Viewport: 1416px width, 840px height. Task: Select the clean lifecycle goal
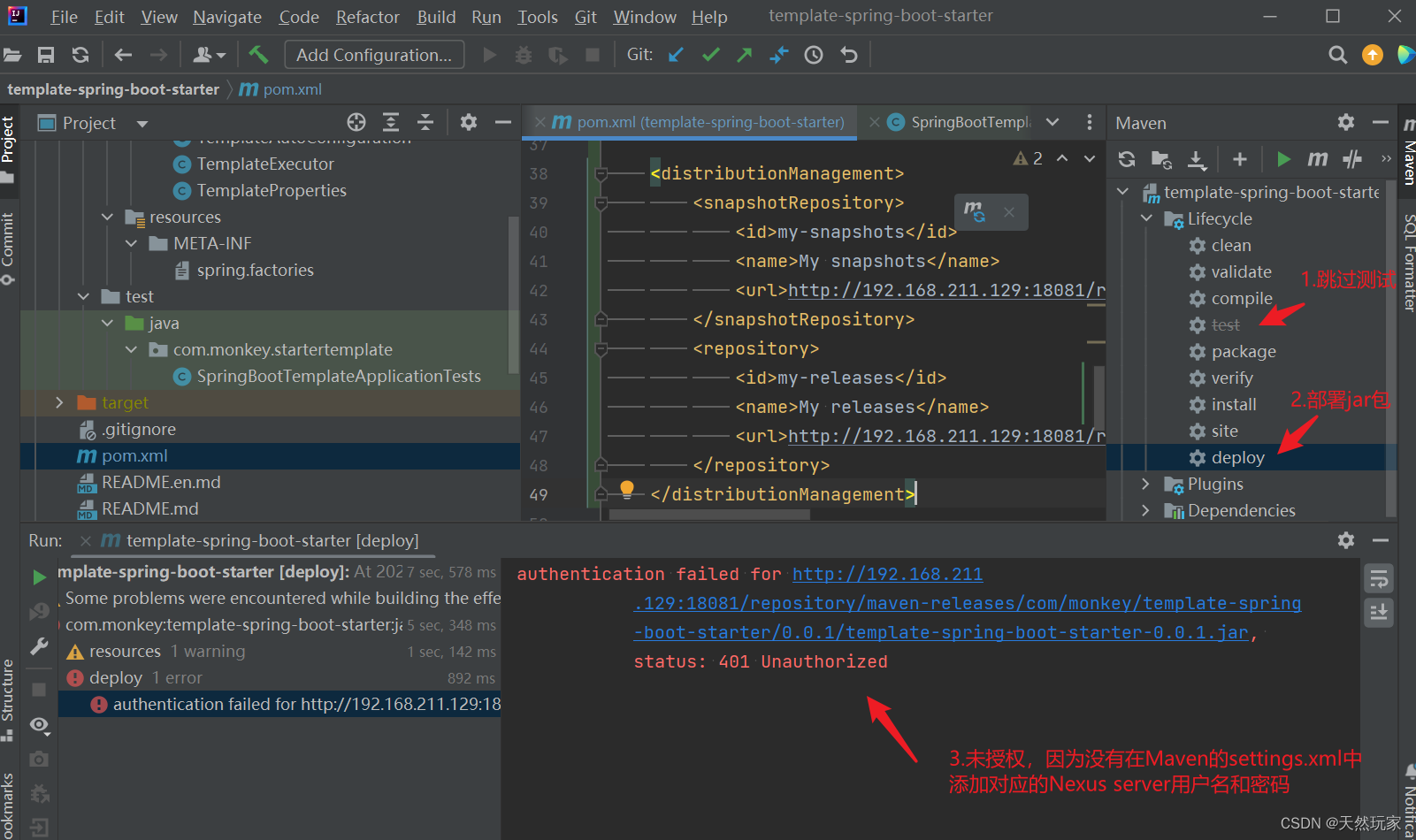coord(1230,245)
